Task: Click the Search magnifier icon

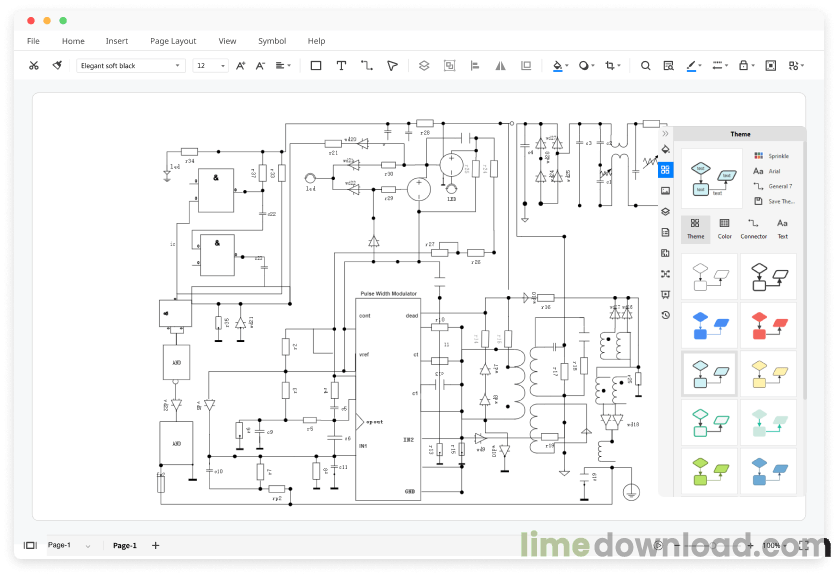Action: 646,66
